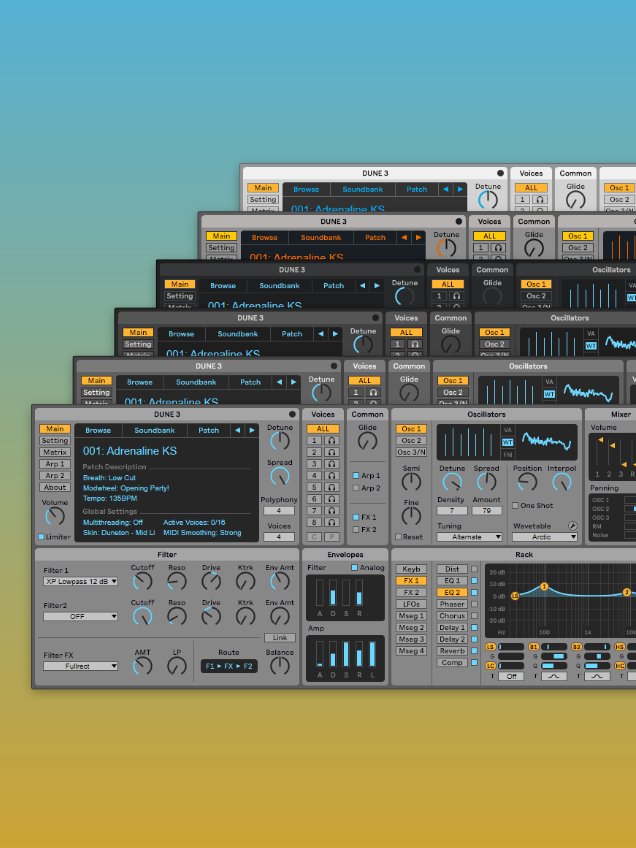The width and height of the screenshot is (636, 848).
Task: Click the filter Link button
Action: point(280,638)
